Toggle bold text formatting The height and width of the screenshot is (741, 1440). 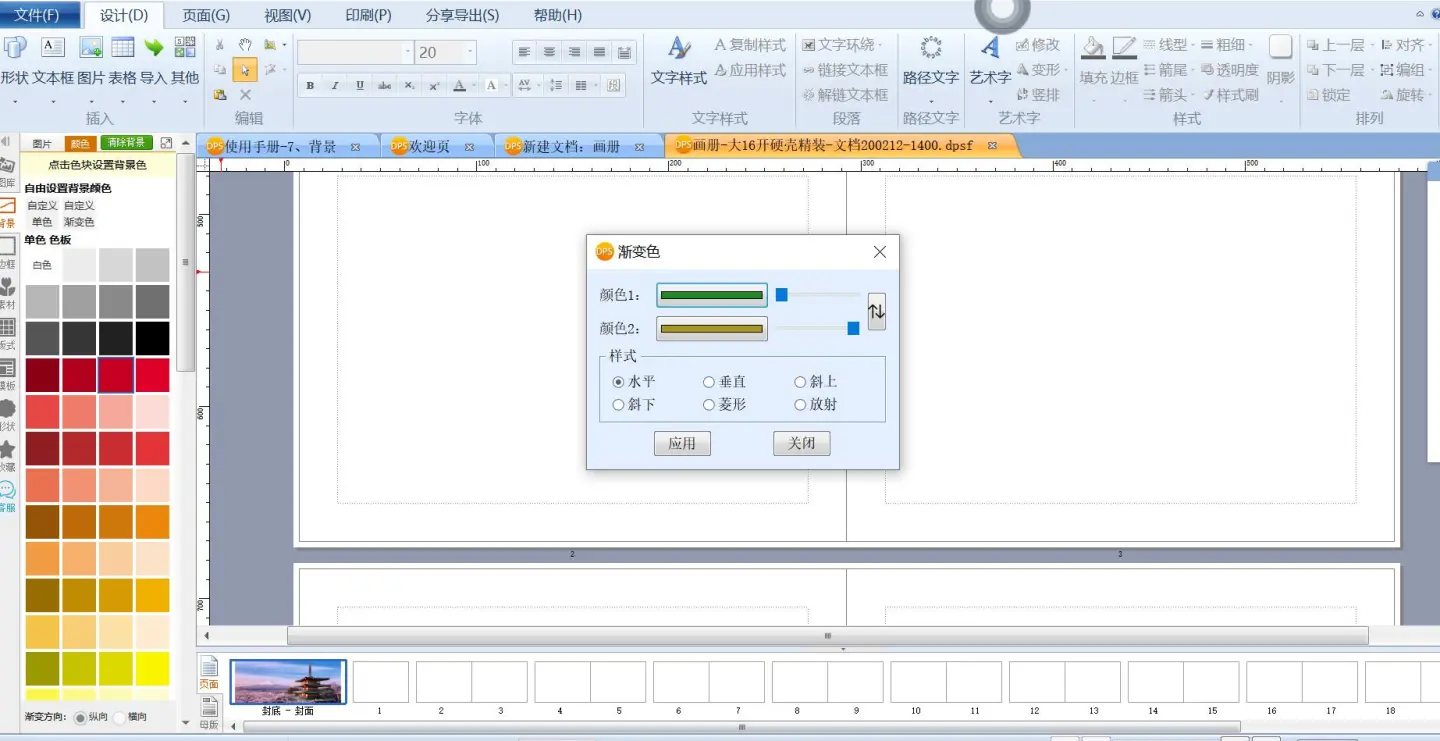tap(310, 86)
